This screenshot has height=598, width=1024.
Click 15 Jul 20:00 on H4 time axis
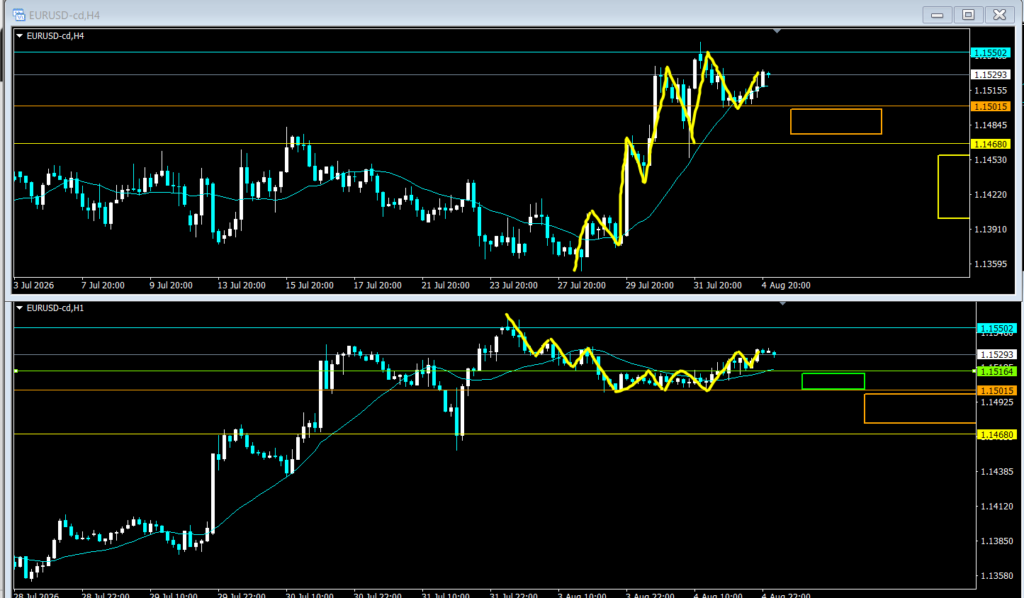pyautogui.click(x=309, y=285)
